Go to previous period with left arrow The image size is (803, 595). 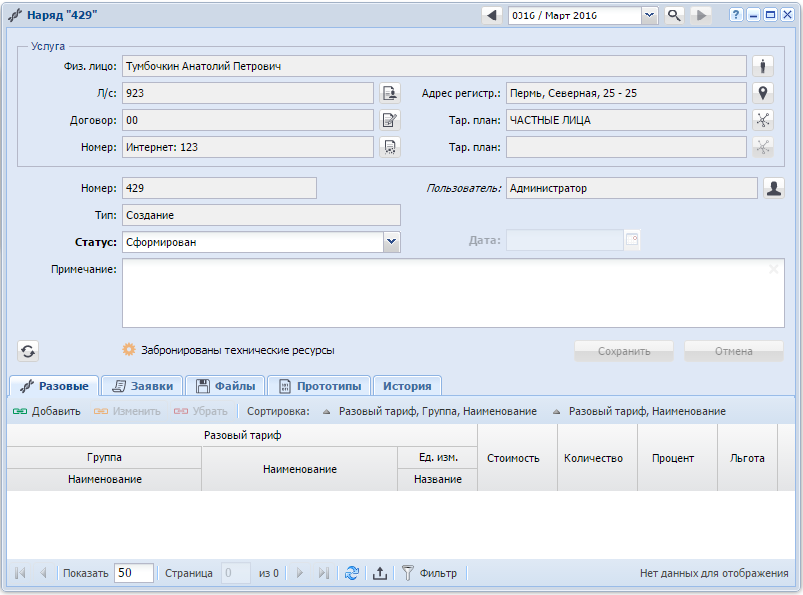[492, 15]
